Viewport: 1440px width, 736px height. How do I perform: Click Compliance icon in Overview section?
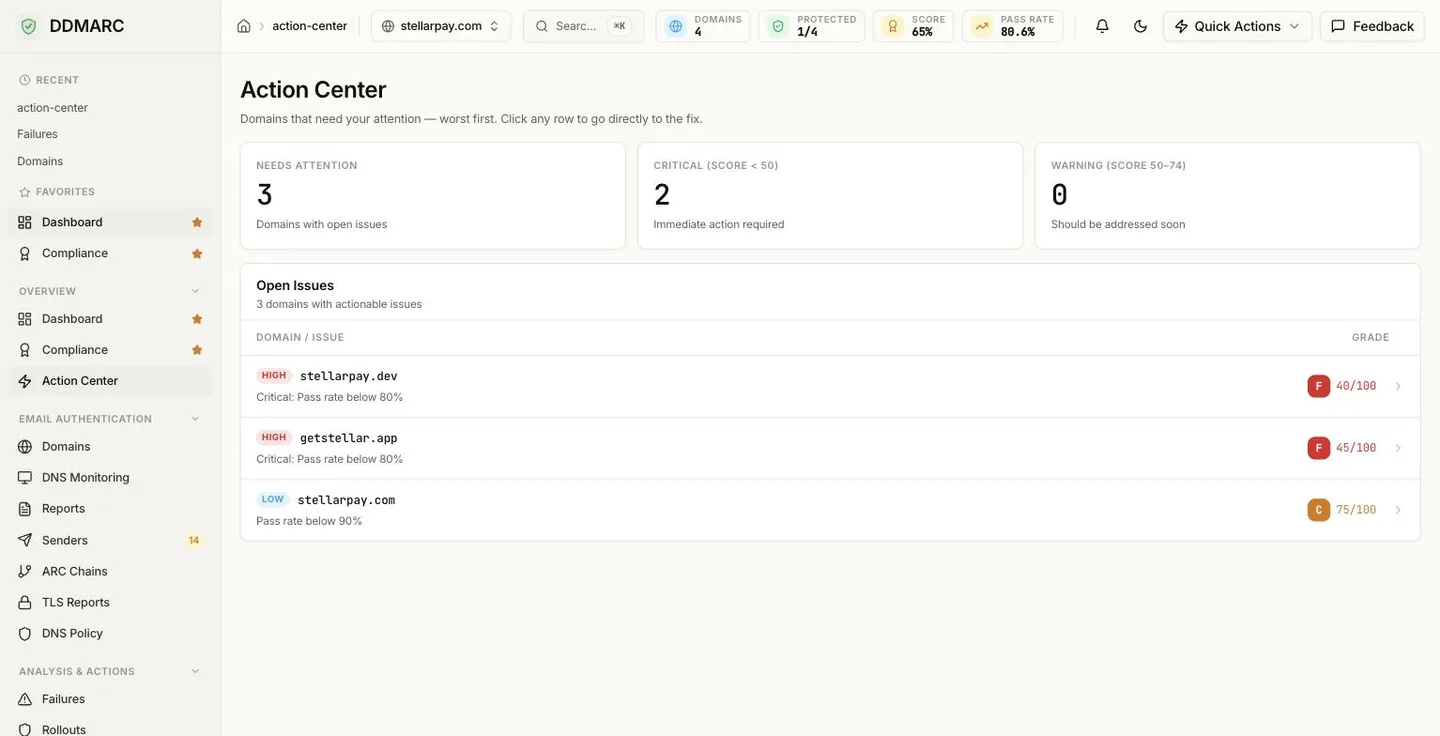pyautogui.click(x=25, y=350)
